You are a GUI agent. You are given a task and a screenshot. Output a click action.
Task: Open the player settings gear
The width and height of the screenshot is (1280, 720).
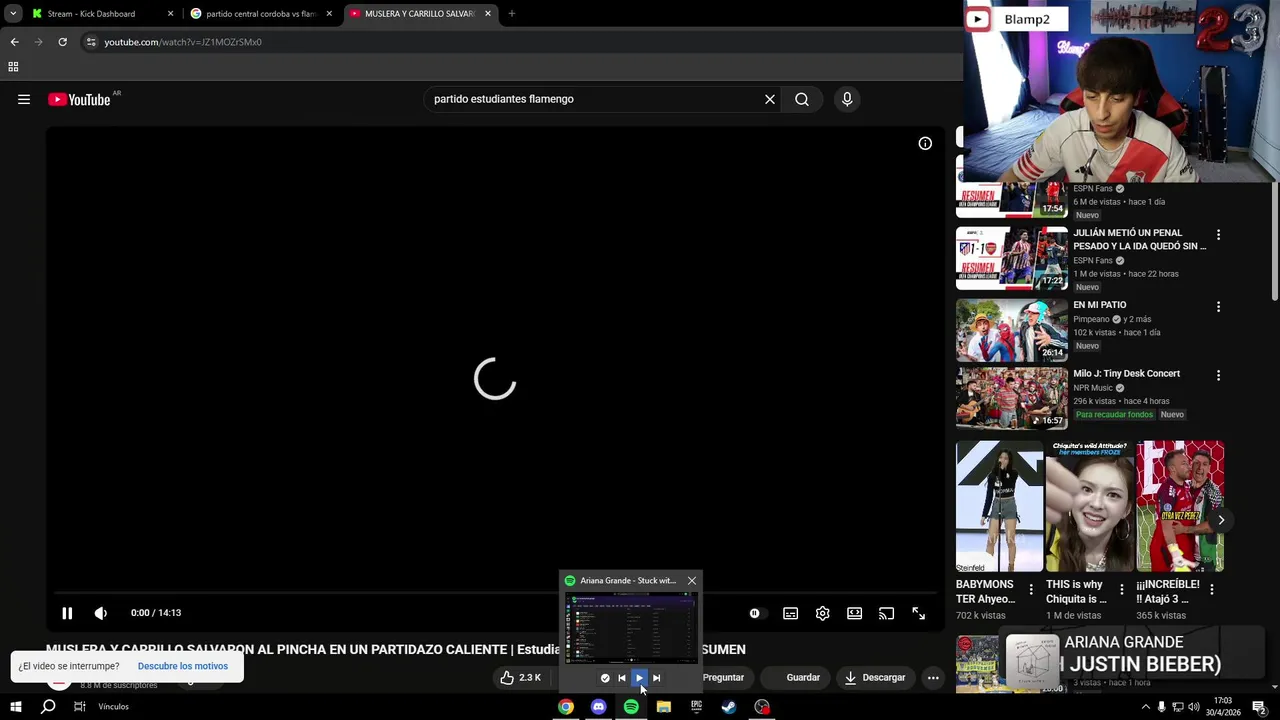[822, 613]
